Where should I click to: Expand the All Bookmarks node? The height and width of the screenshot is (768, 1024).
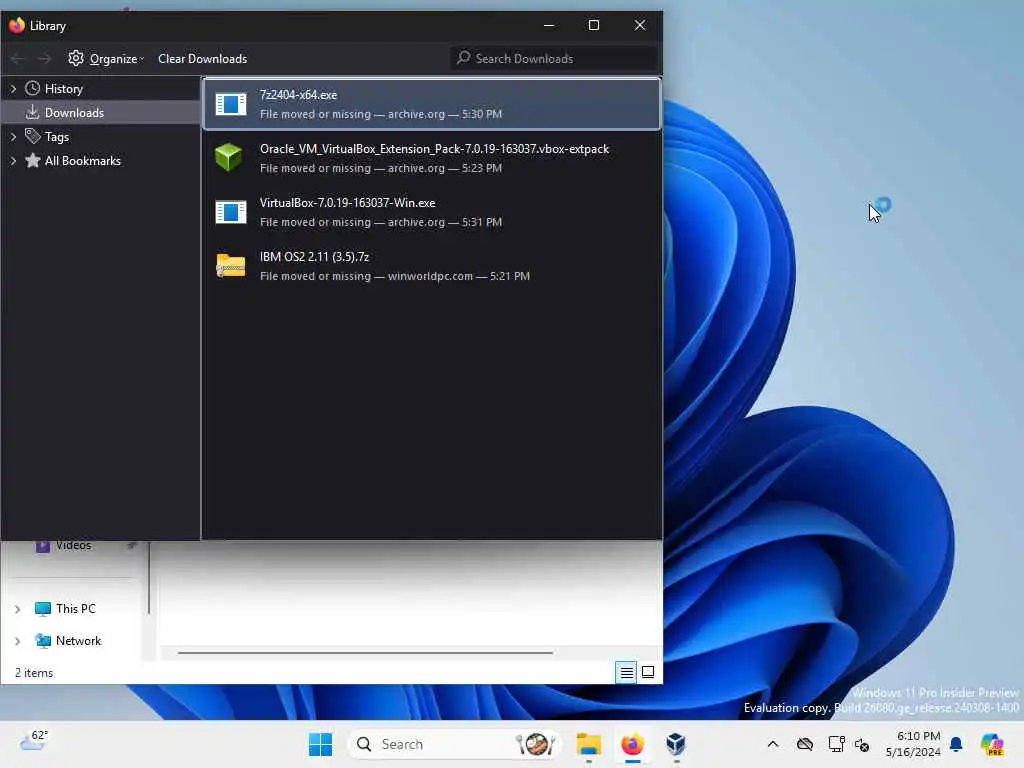13,161
